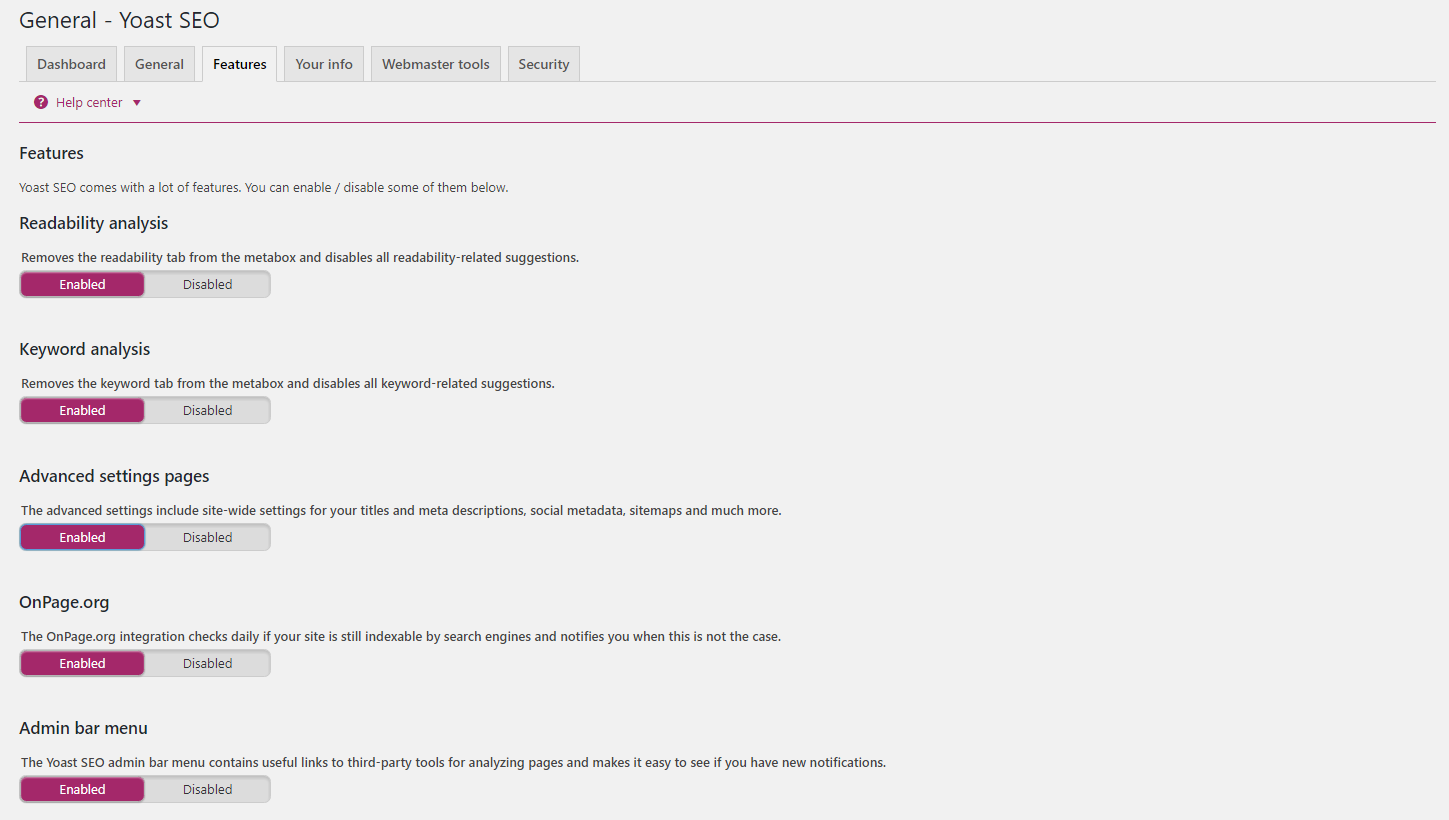Disable the OnPage.org integration

point(207,663)
